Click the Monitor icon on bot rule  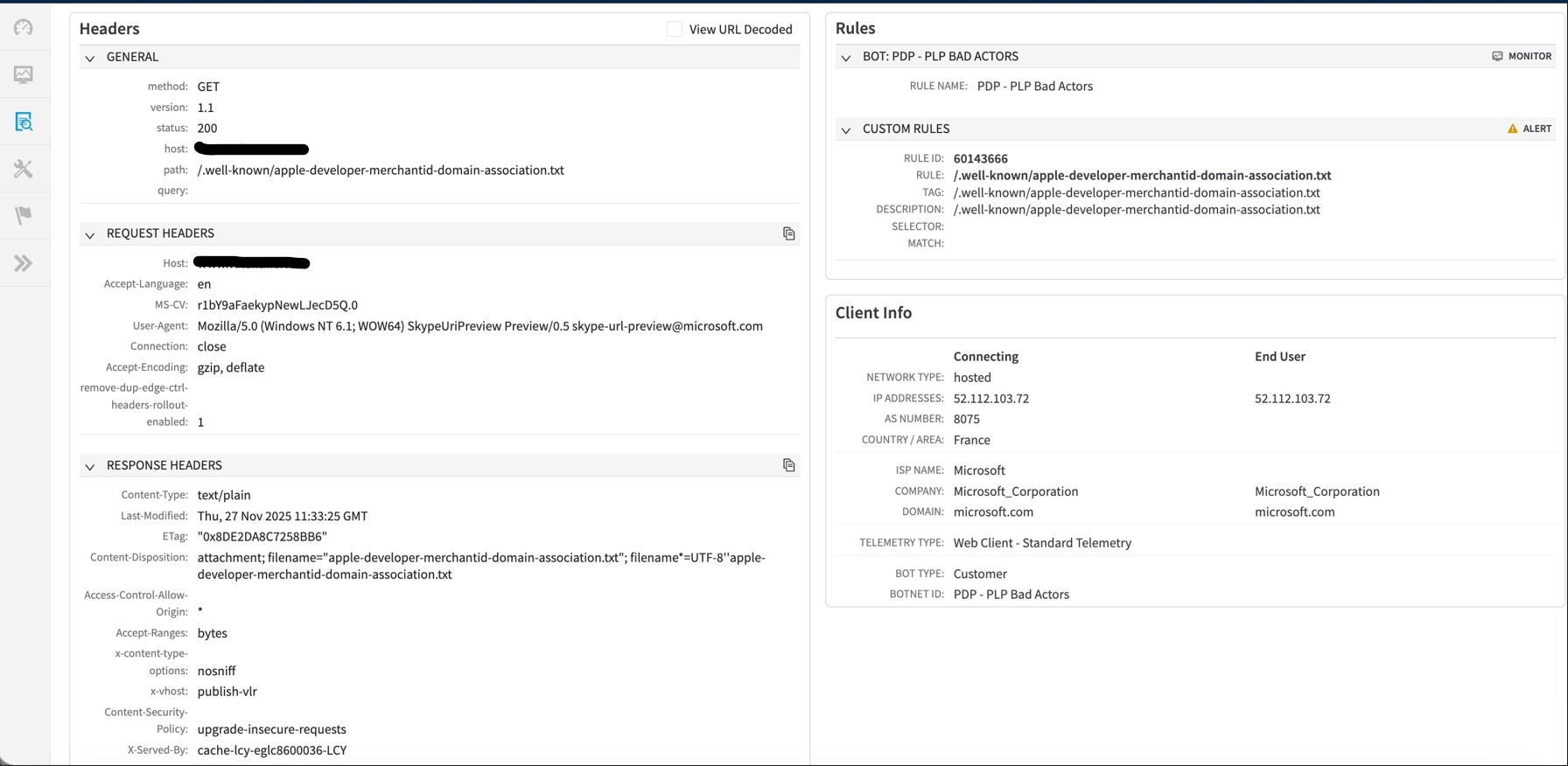pos(1497,56)
